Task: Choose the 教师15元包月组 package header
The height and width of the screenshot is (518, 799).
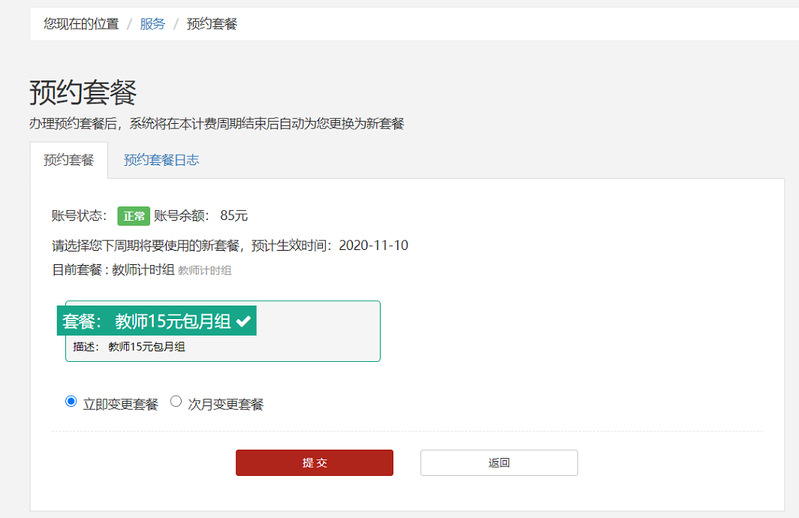Action: [157, 321]
